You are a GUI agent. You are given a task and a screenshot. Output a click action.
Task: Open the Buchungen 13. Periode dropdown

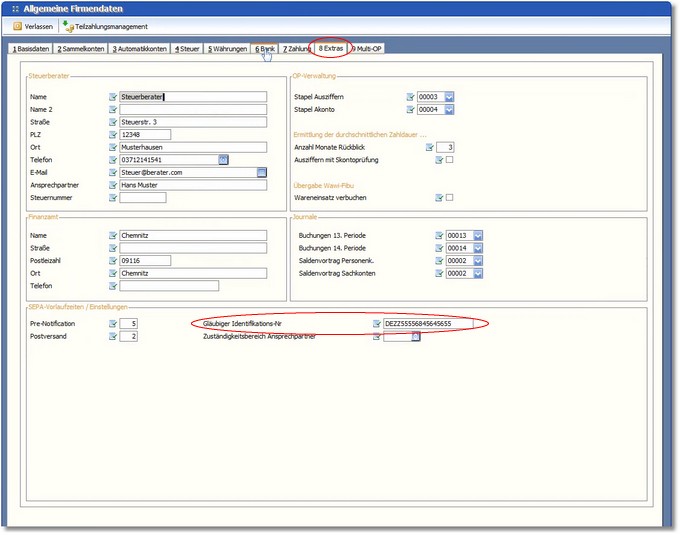click(477, 235)
